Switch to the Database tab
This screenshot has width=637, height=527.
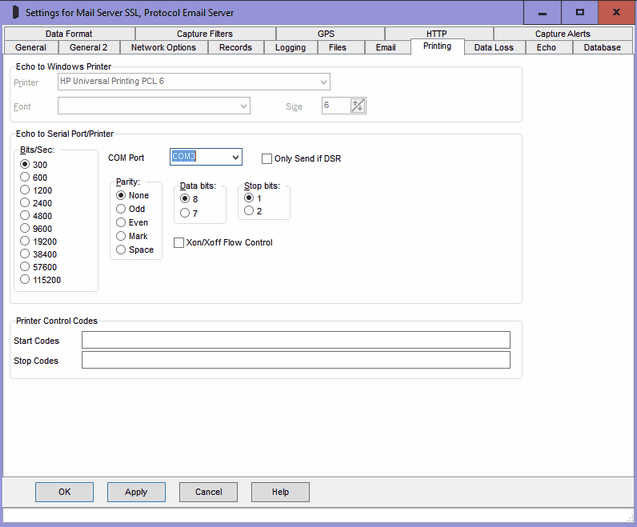point(602,47)
